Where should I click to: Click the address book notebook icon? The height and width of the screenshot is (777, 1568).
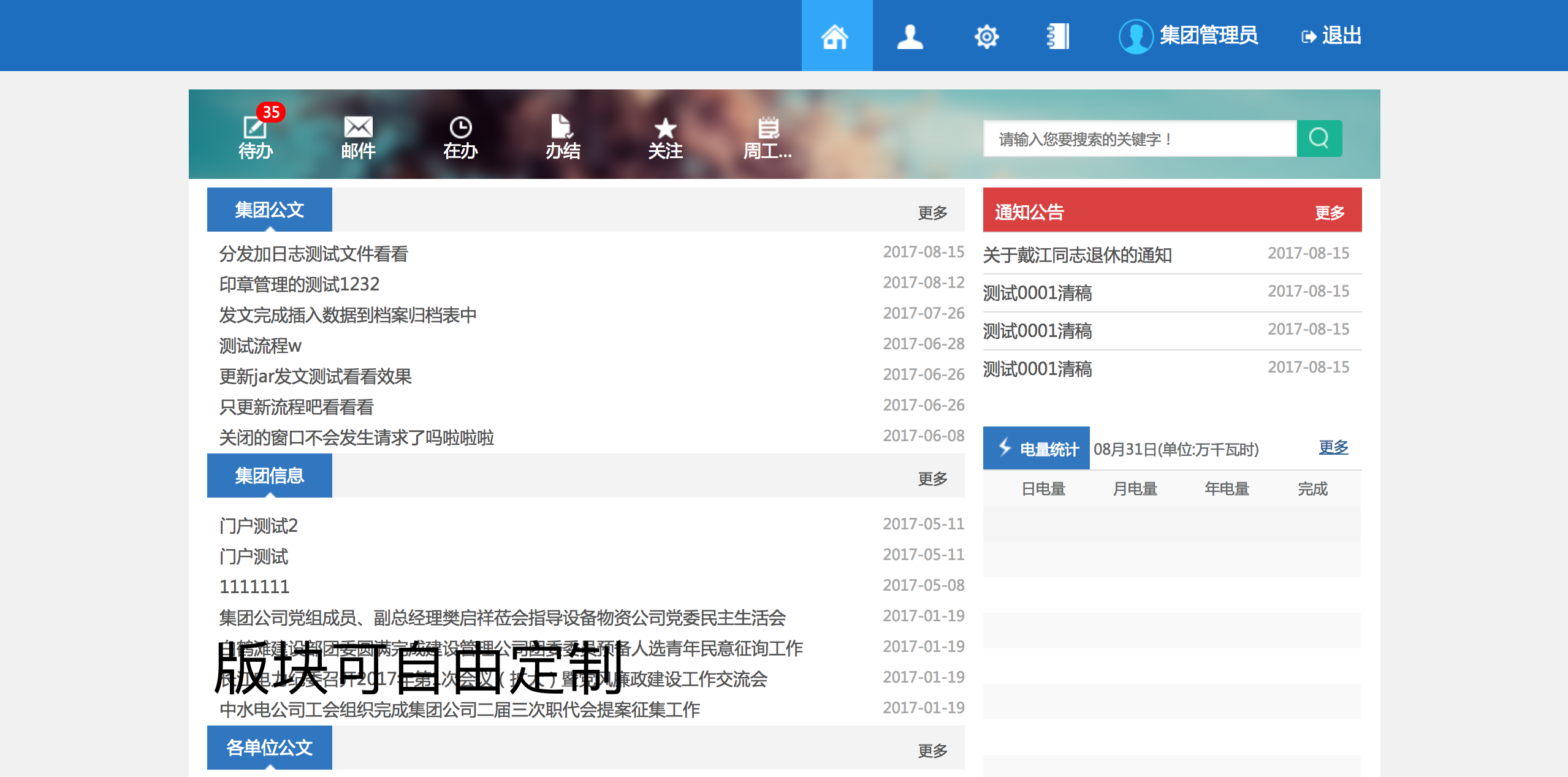coord(1058,36)
